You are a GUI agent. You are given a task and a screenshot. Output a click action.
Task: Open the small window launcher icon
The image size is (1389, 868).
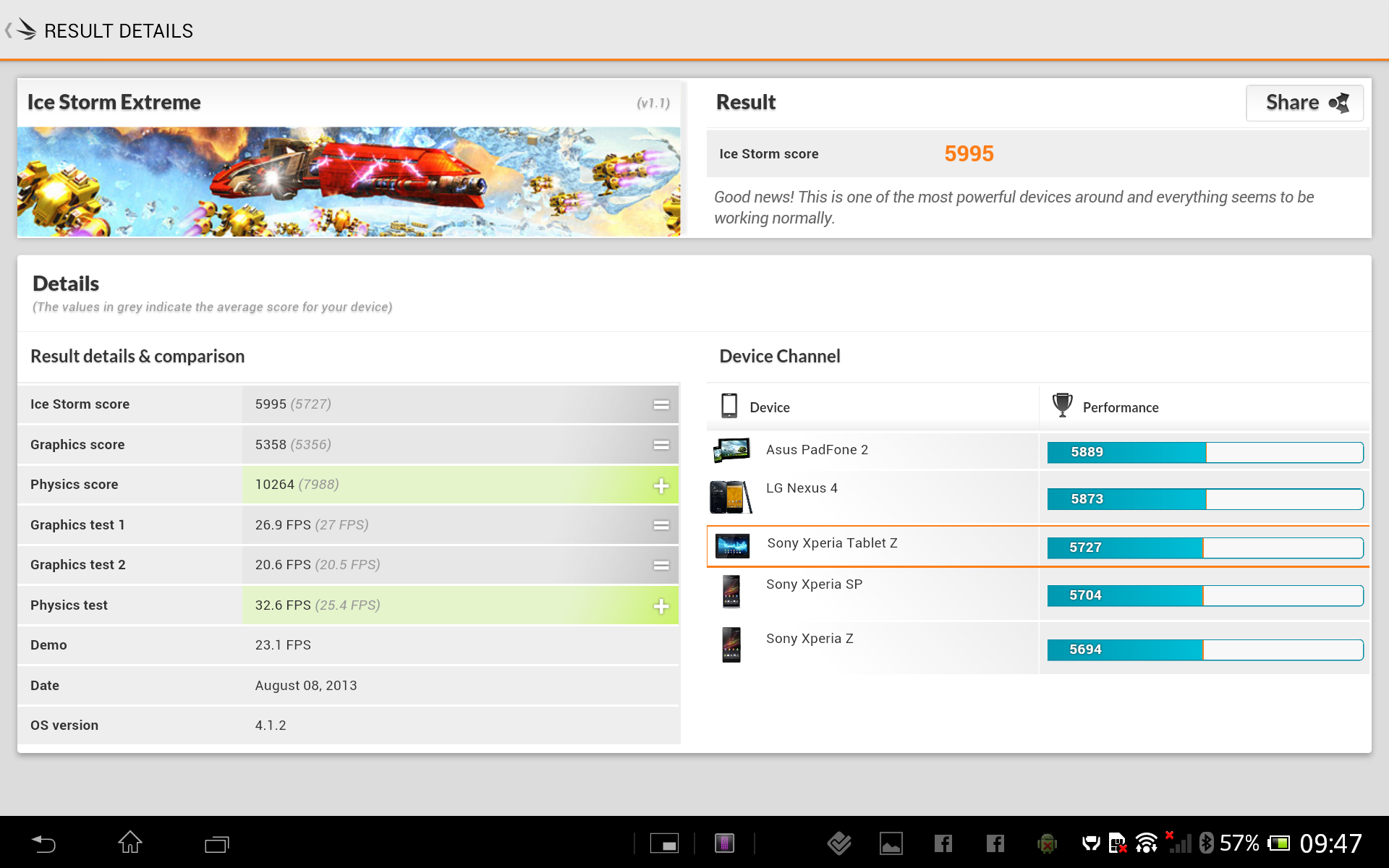[x=664, y=843]
